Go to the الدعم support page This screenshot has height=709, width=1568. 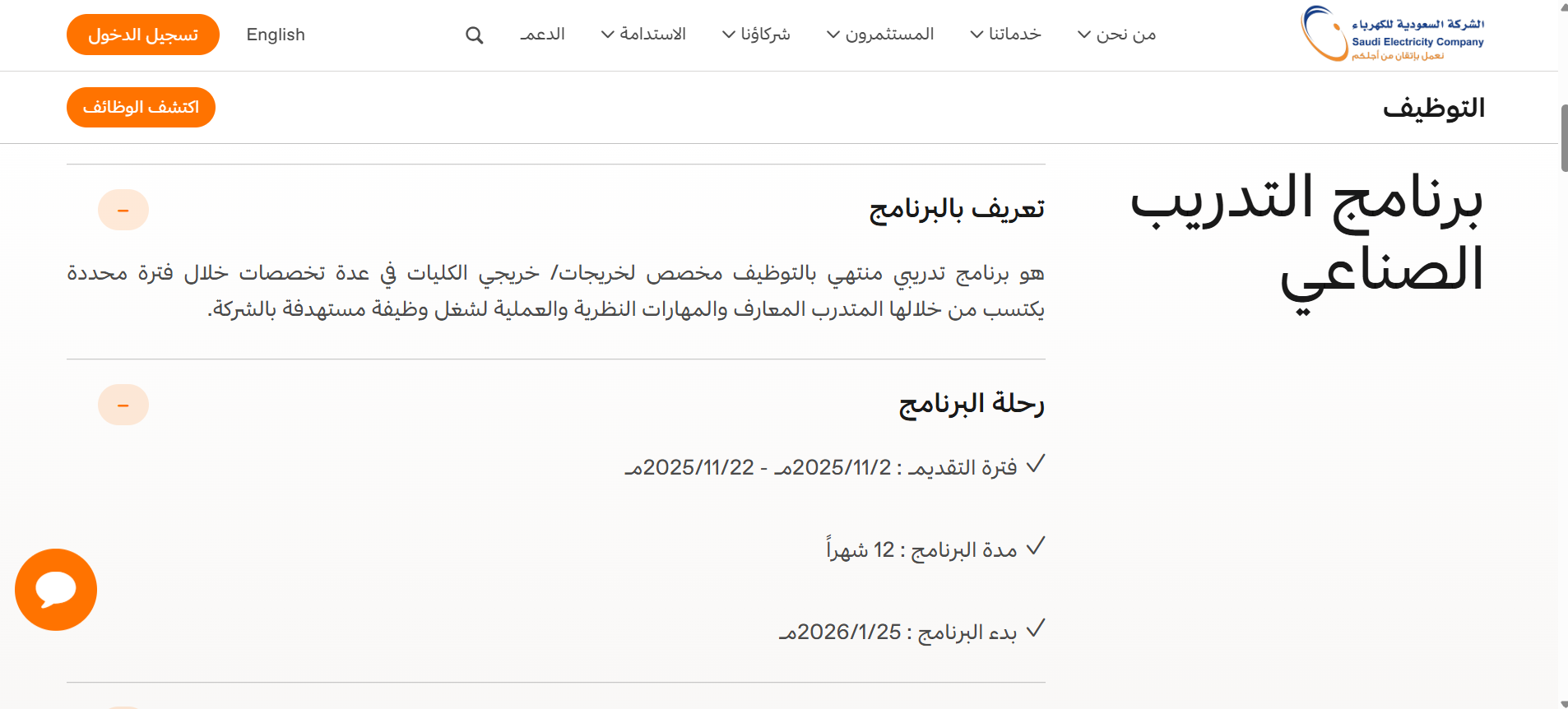click(542, 35)
